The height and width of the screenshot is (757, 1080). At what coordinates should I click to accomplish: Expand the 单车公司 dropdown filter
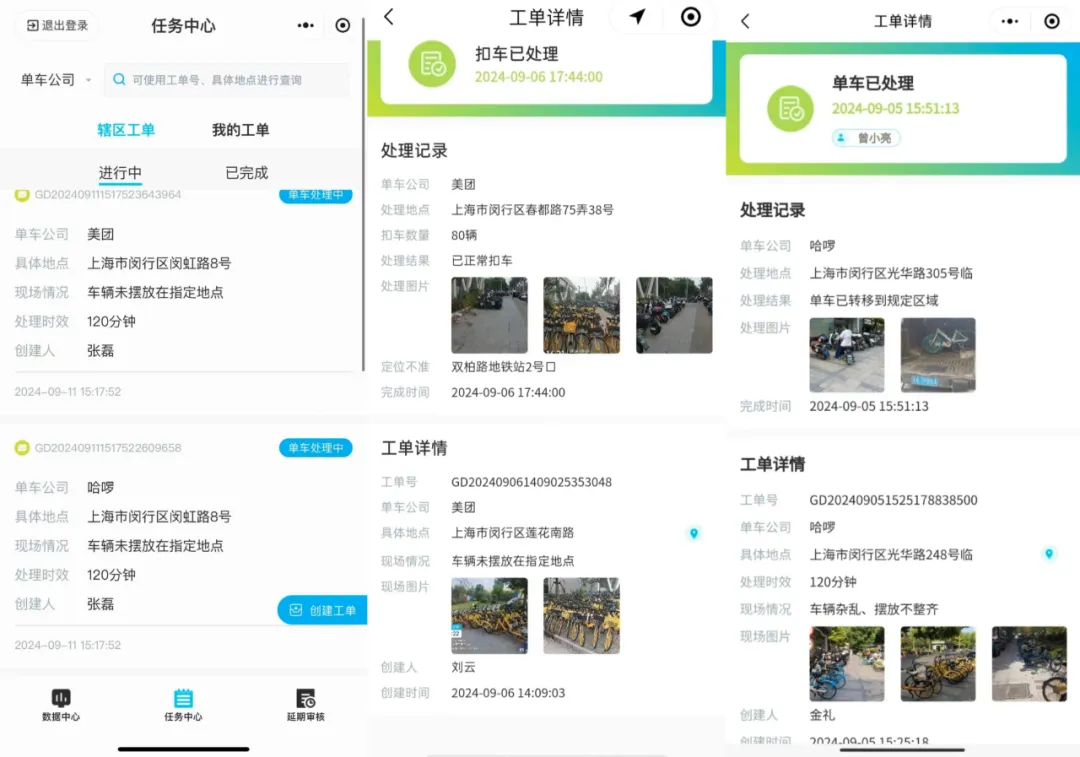coord(56,80)
